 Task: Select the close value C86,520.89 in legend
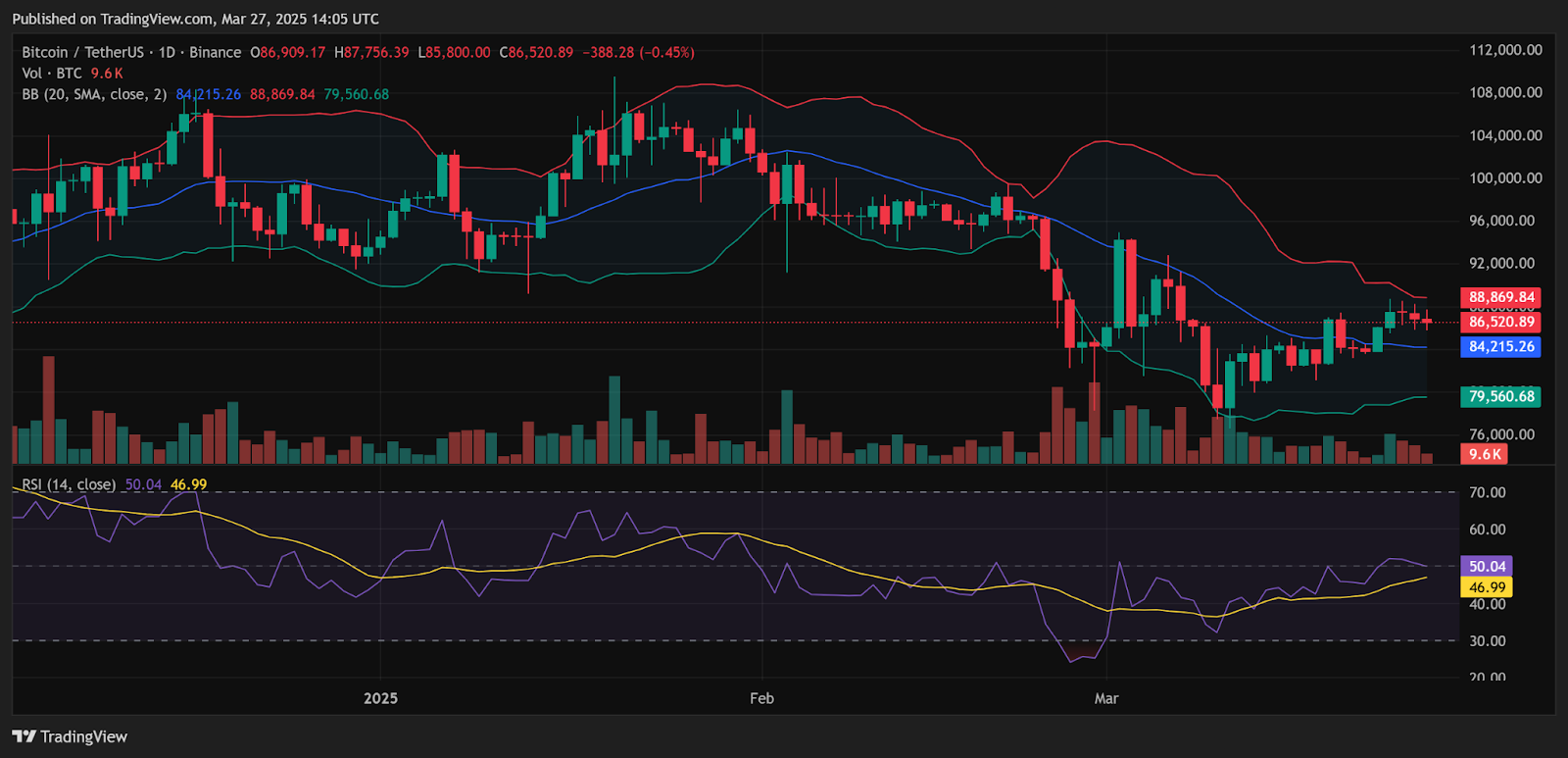tap(536, 52)
